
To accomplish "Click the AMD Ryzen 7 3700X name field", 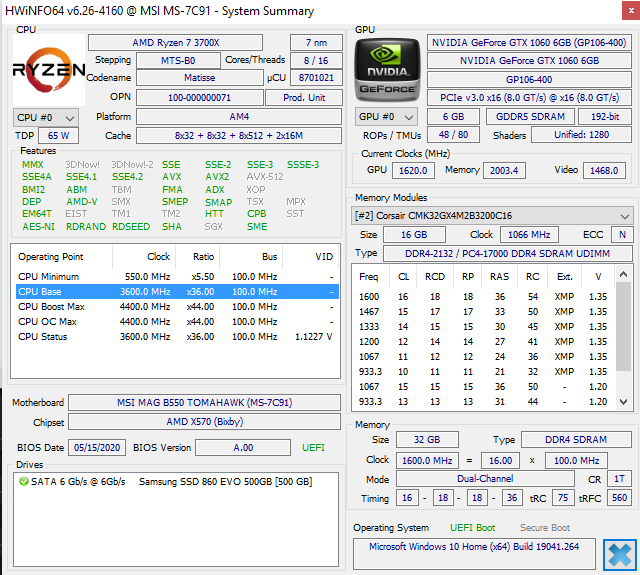I will click(176, 42).
